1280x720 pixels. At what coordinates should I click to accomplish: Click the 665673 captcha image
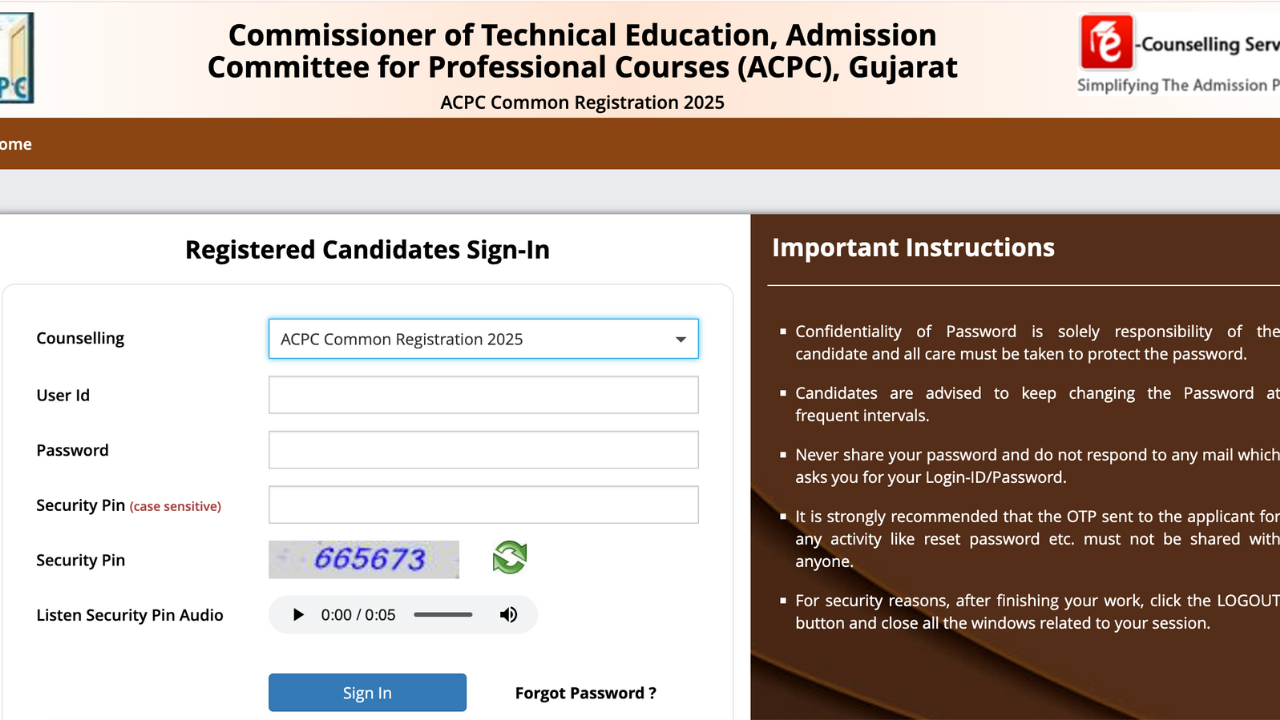(x=364, y=559)
